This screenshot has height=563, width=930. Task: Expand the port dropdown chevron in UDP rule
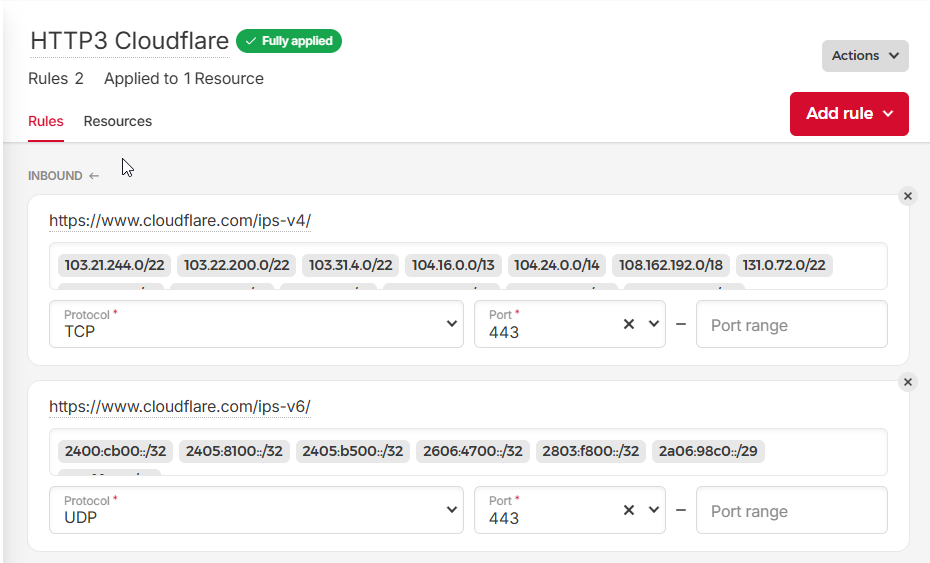tap(654, 510)
